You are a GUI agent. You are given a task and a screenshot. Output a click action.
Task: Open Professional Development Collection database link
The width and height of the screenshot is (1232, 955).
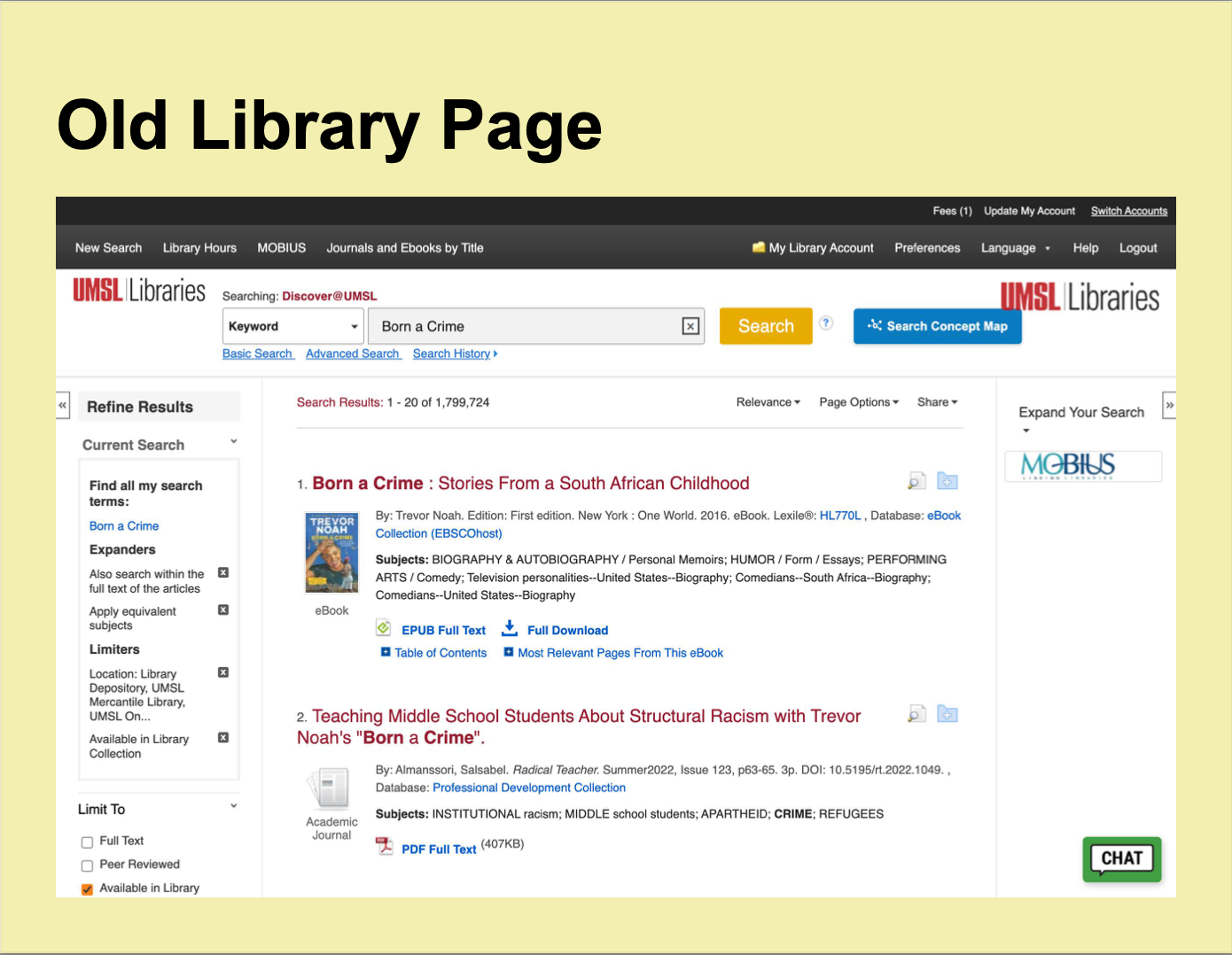(x=529, y=788)
